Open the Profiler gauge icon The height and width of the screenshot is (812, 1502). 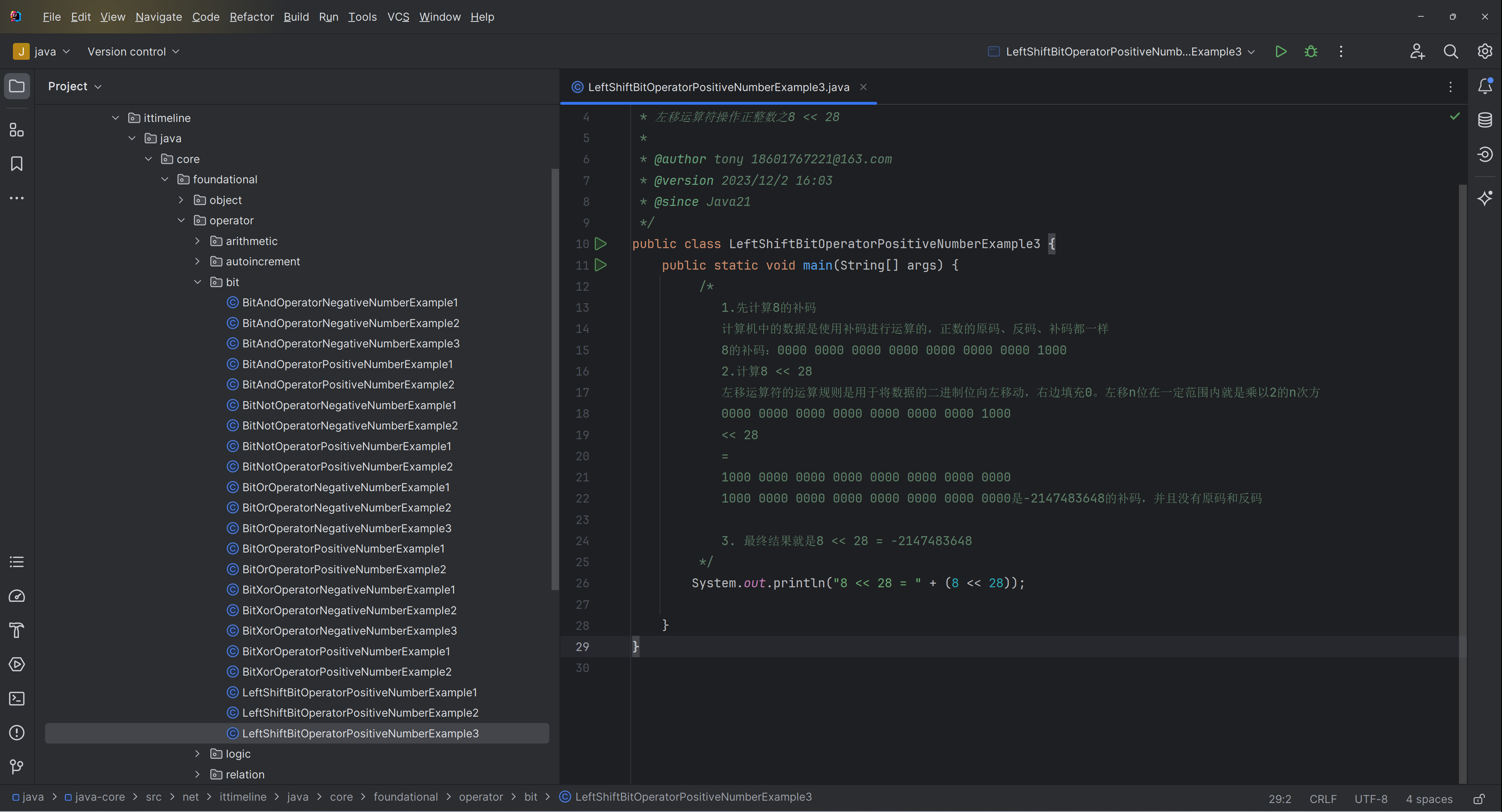[17, 596]
